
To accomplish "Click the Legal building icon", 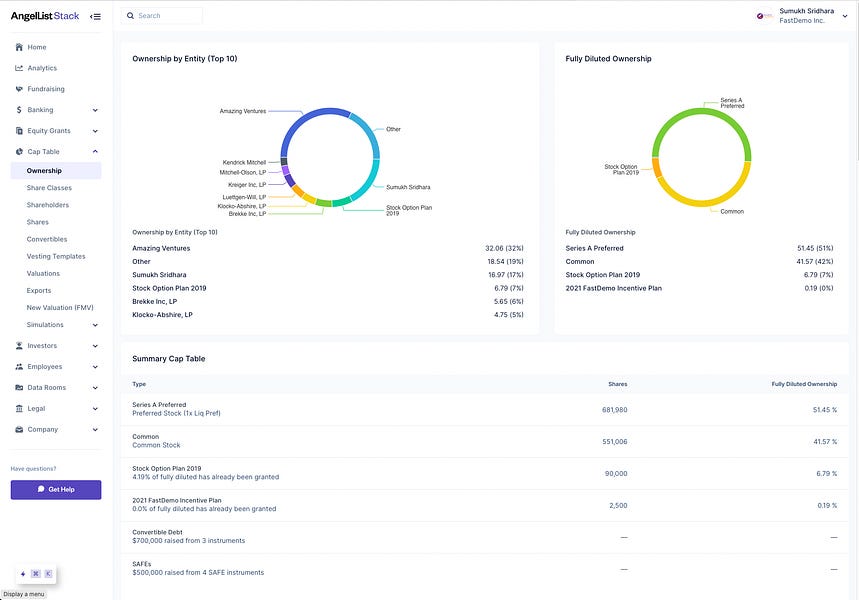I will (18, 408).
